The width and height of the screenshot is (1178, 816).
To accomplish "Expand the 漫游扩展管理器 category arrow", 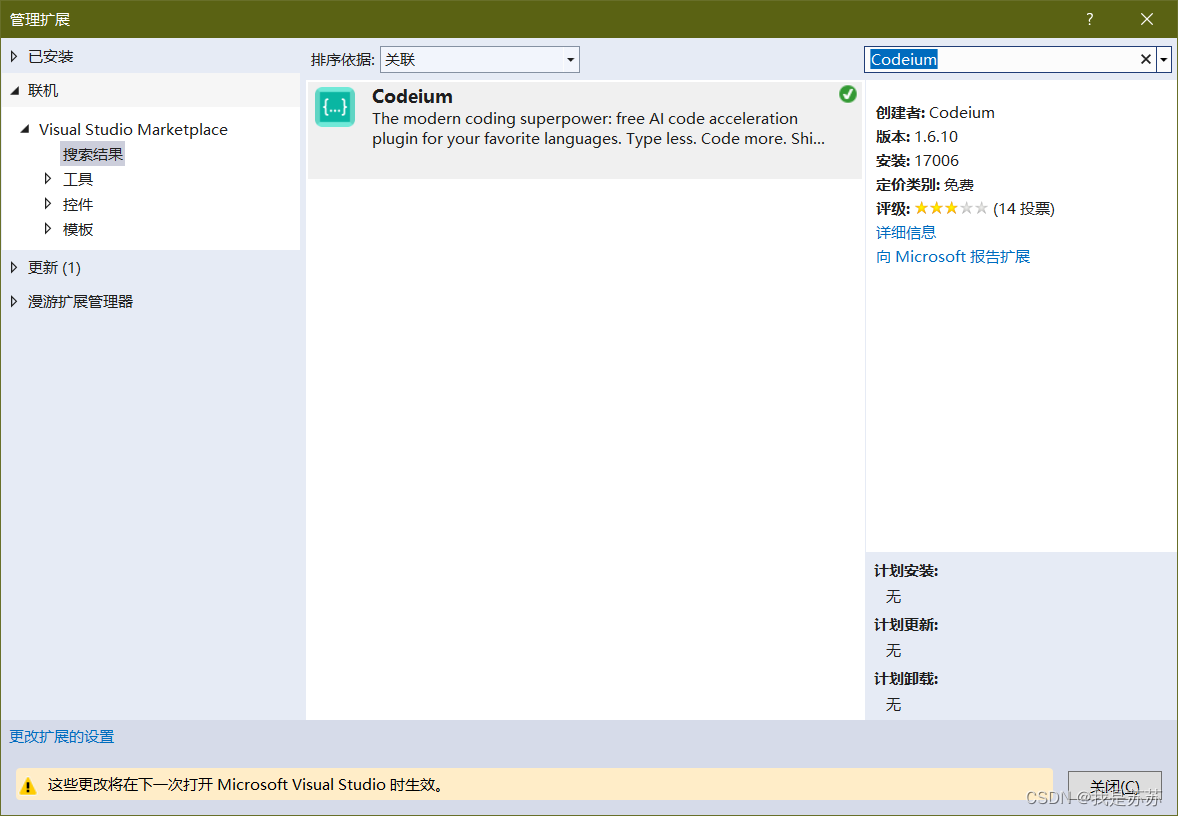I will tap(14, 301).
